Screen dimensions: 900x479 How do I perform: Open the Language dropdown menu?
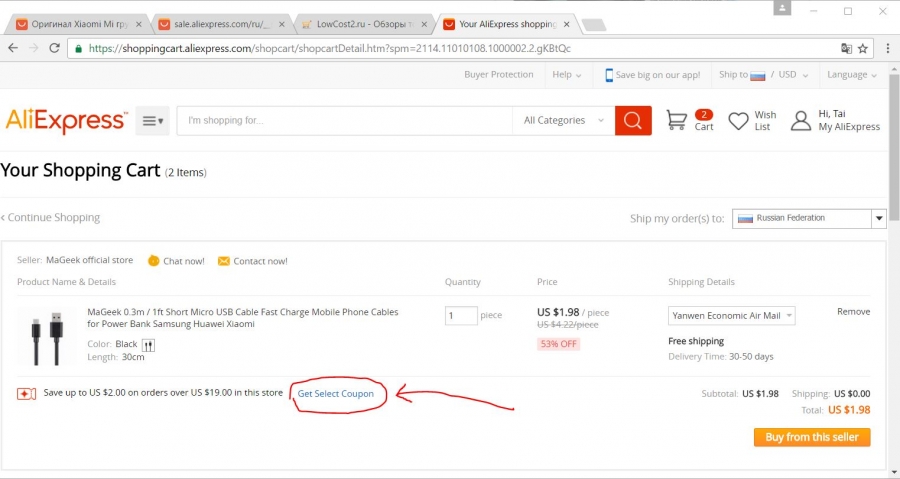pos(852,75)
